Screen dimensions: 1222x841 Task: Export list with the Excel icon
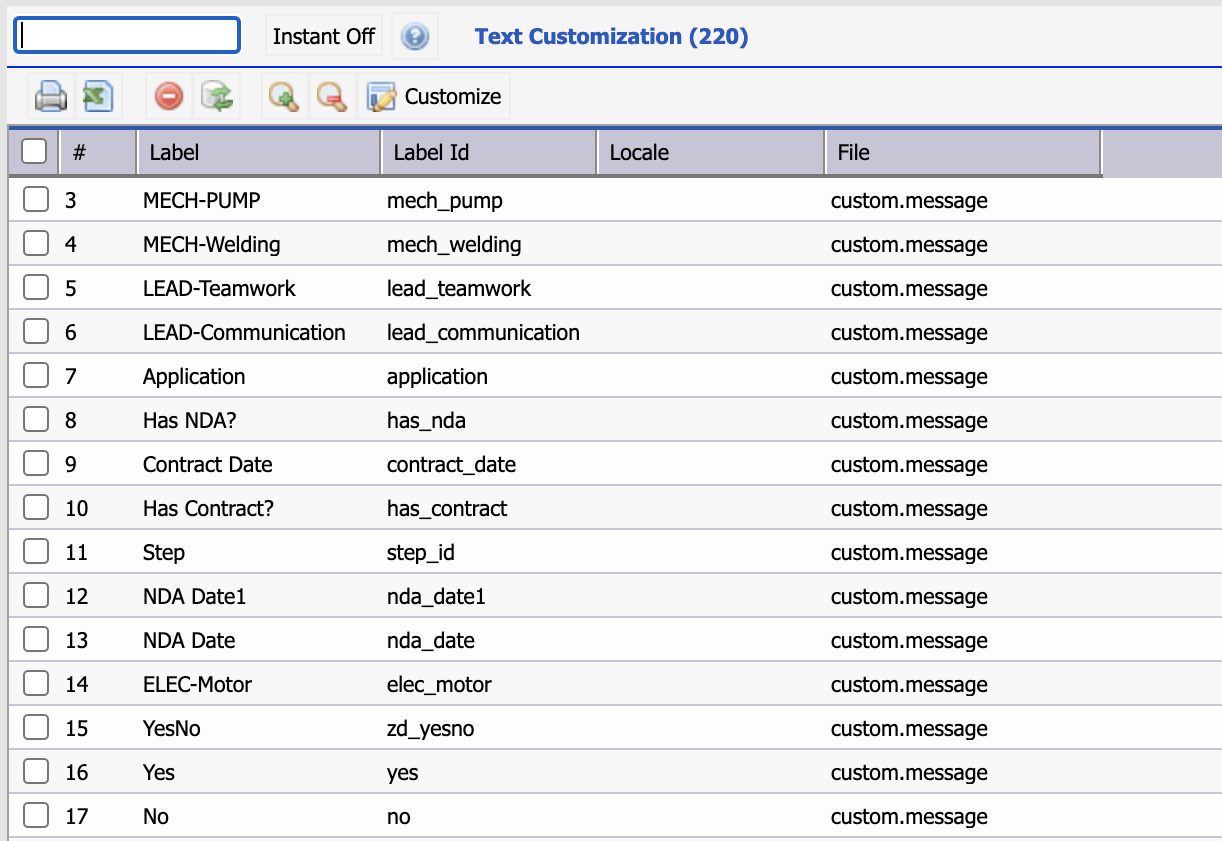tap(97, 97)
